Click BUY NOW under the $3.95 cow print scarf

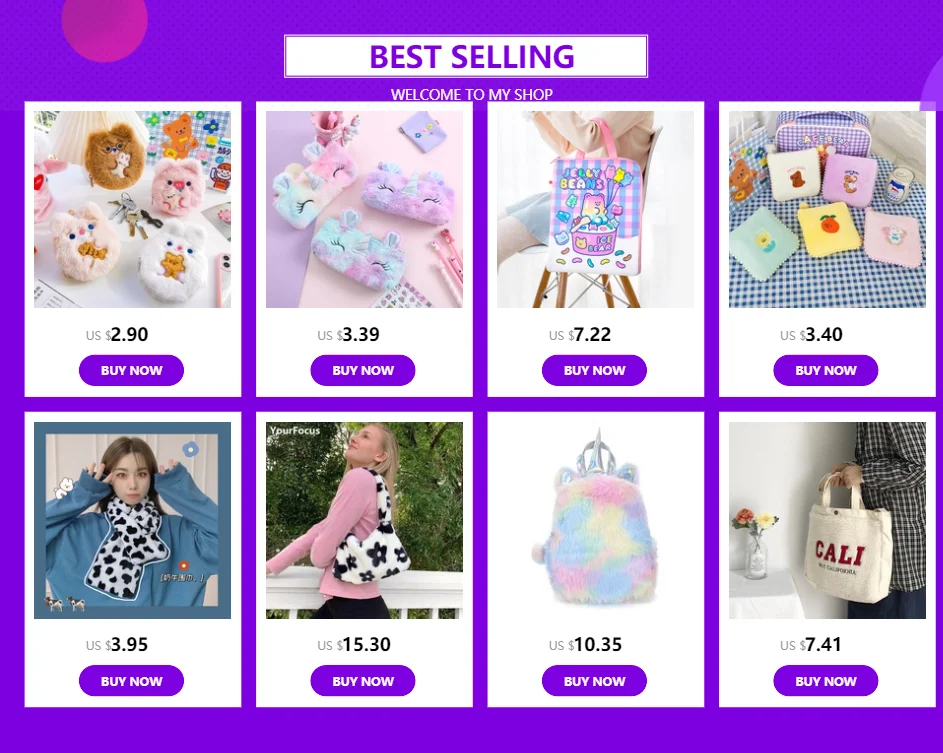click(x=131, y=681)
